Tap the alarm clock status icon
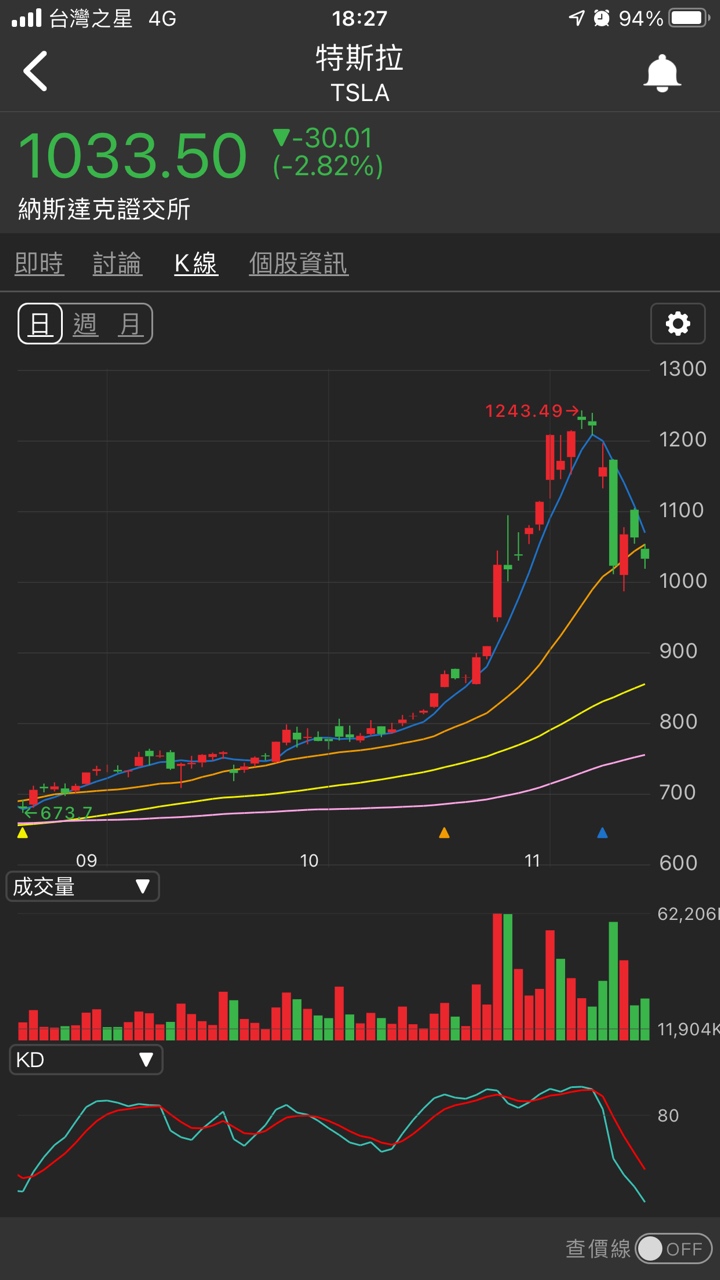Viewport: 720px width, 1280px height. (x=602, y=18)
